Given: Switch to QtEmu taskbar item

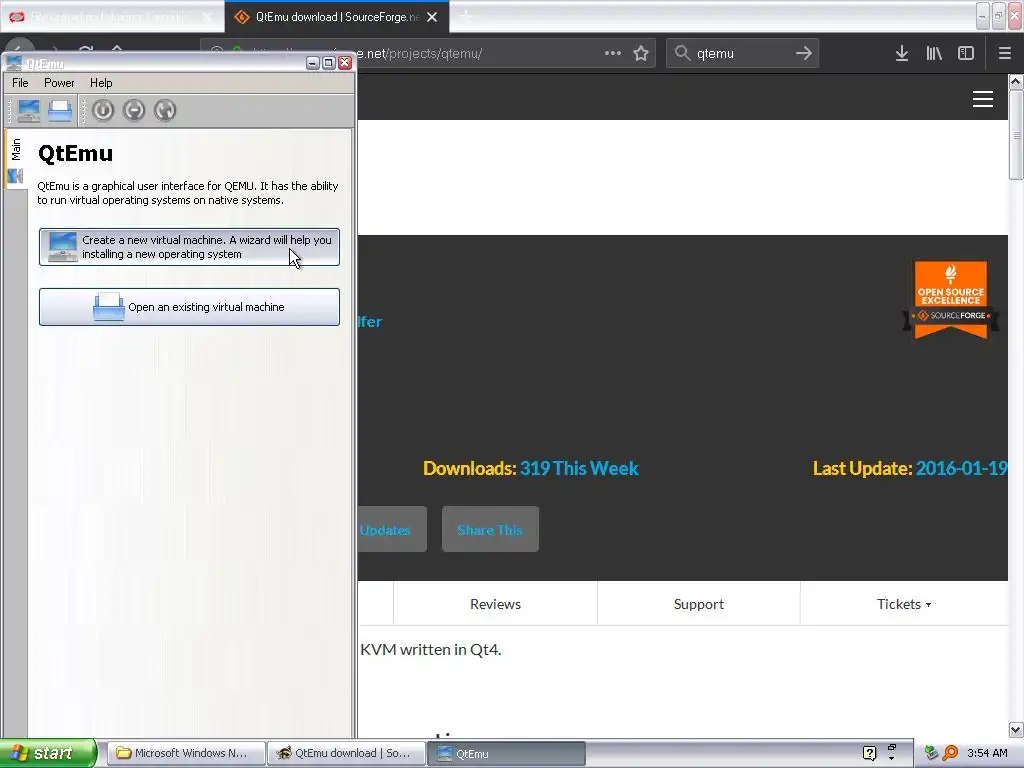Looking at the screenshot, I should coord(506,754).
